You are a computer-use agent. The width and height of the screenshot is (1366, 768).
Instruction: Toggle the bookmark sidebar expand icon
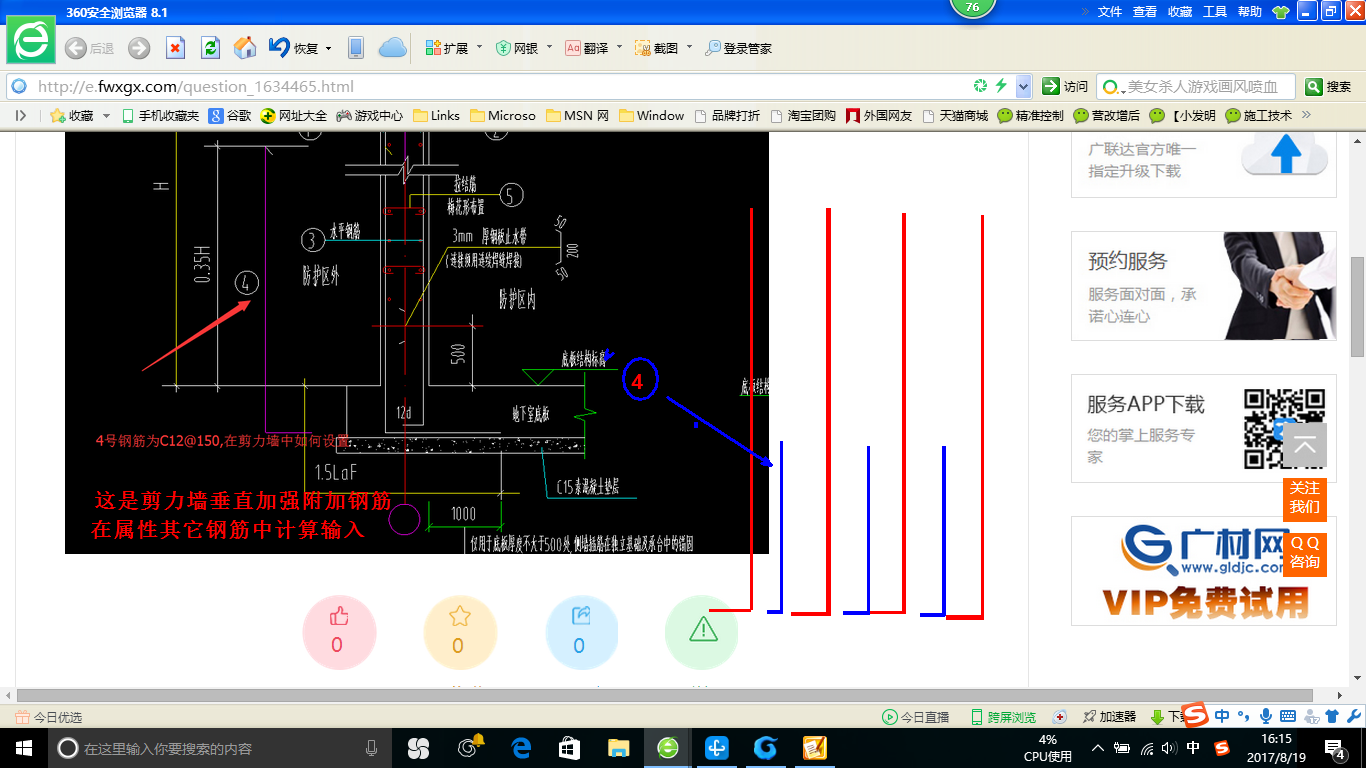click(21, 115)
